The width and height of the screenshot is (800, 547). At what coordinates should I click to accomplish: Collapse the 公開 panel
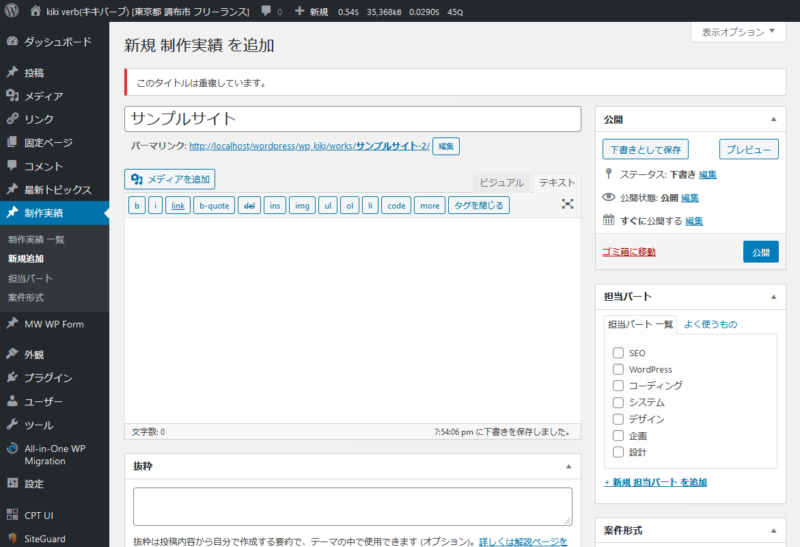(772, 119)
